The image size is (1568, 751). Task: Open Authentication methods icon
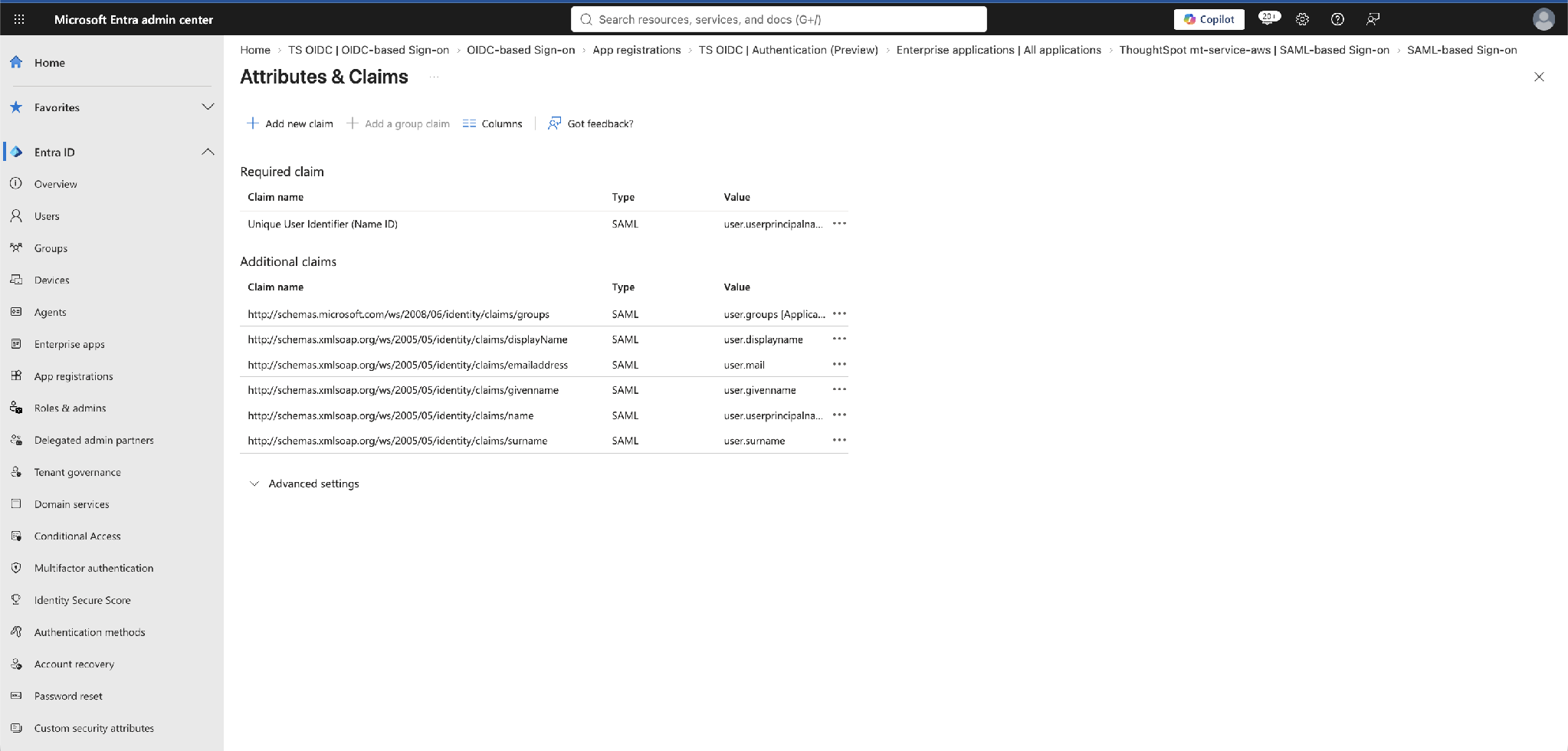pos(16,631)
